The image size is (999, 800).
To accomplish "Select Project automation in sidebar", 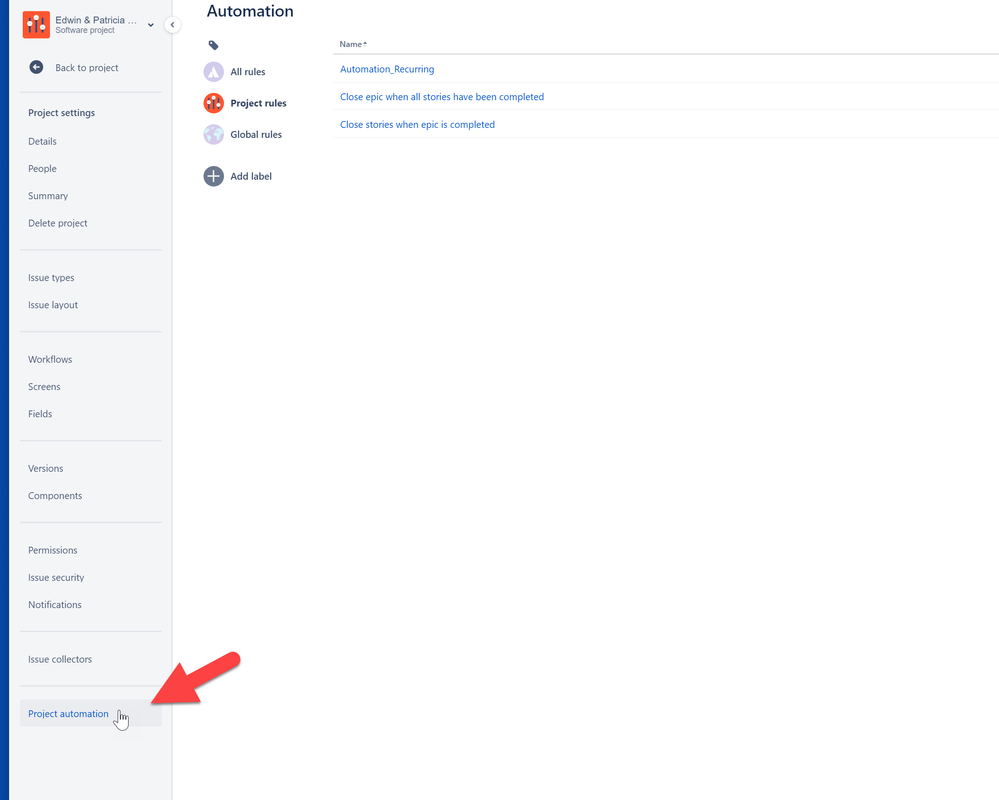I will click(90, 714).
